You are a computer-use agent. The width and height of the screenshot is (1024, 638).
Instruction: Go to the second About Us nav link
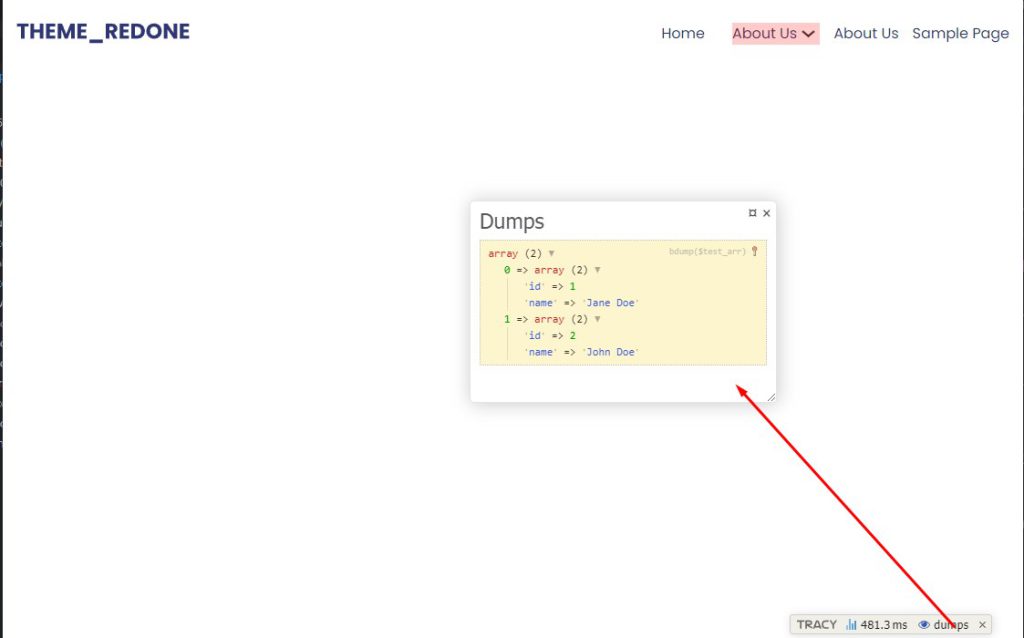[866, 33]
